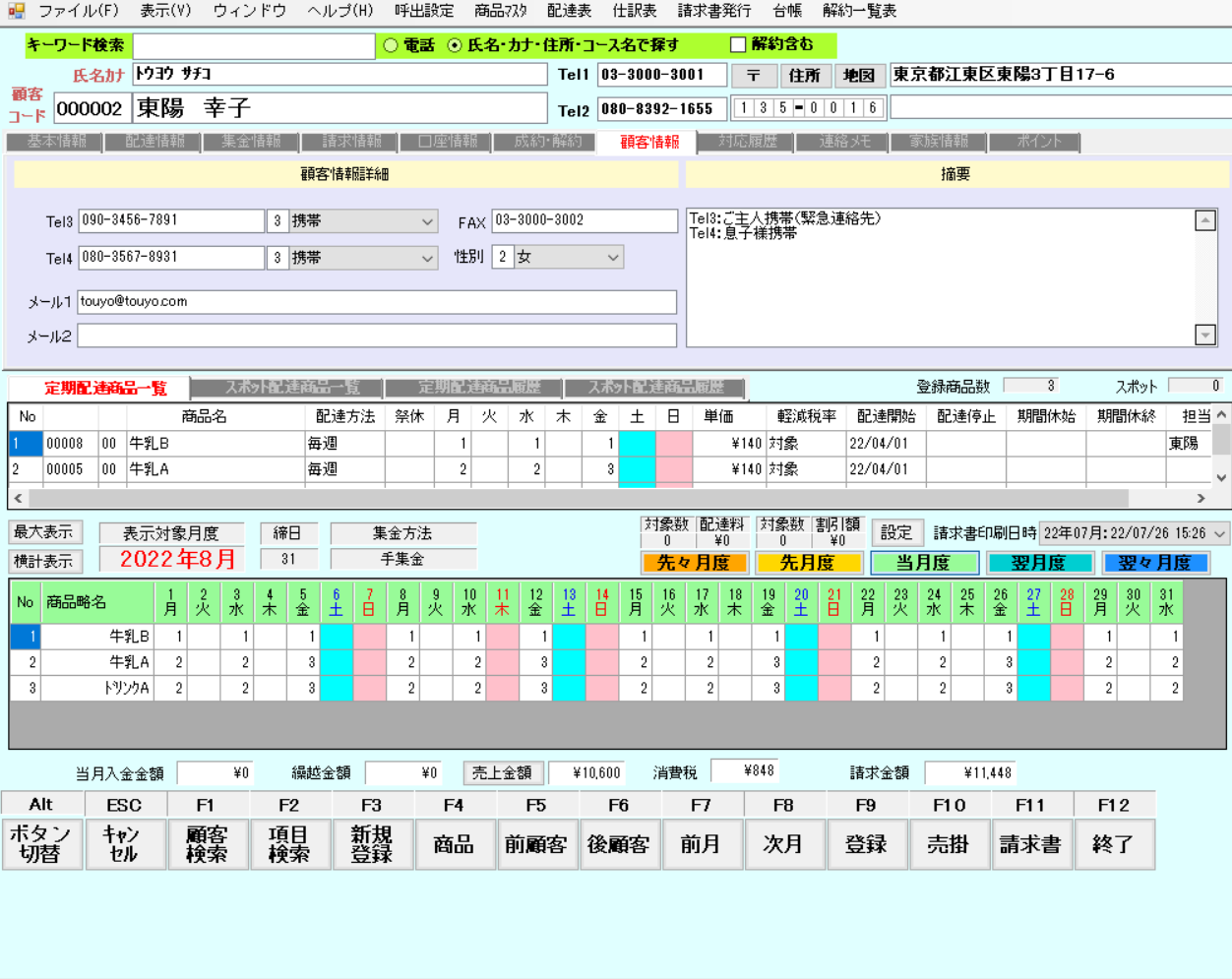The image size is (1232, 979).
Task: Click the 最大表示 button
Action: [x=44, y=532]
